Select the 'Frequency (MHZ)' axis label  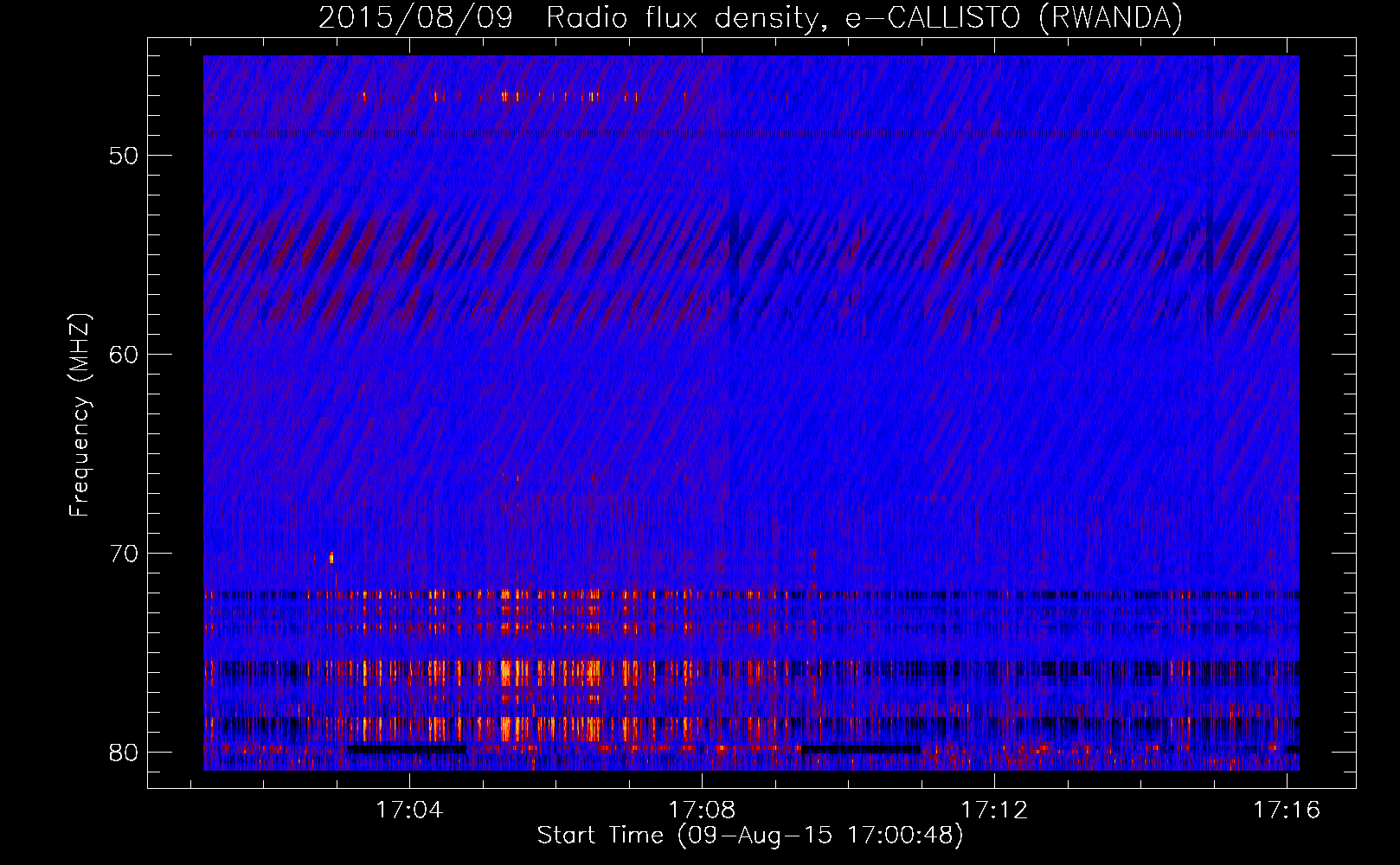[x=80, y=415]
